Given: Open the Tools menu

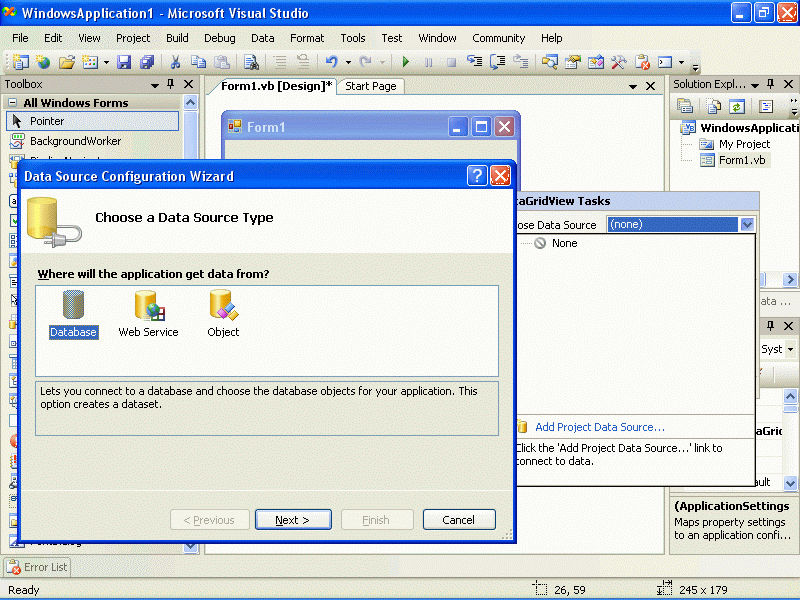Looking at the screenshot, I should (x=353, y=38).
